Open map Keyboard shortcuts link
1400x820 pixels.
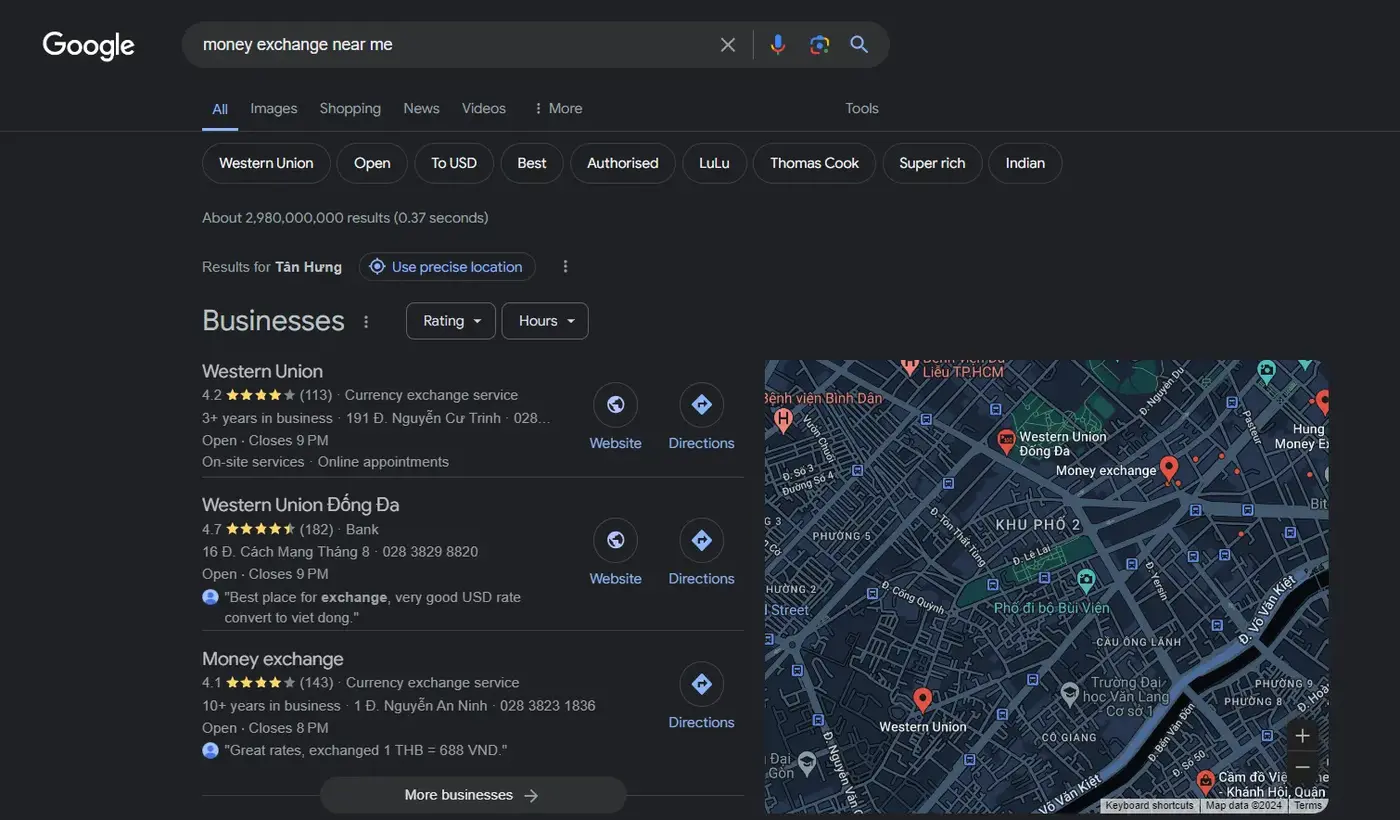coord(1149,806)
